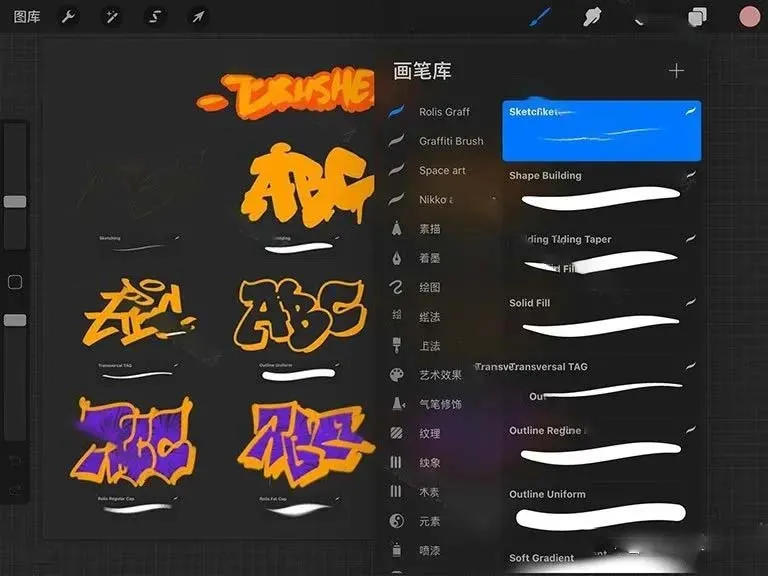Adjust the brush opacity slider handle
Viewport: 768px width, 576px height.
15,320
